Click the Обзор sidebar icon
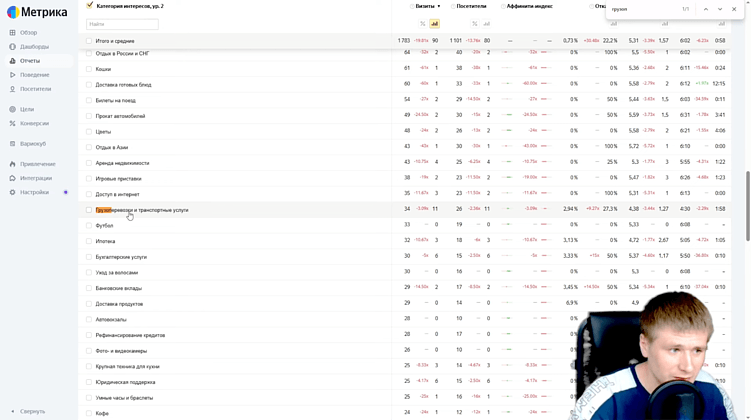 click(12, 33)
